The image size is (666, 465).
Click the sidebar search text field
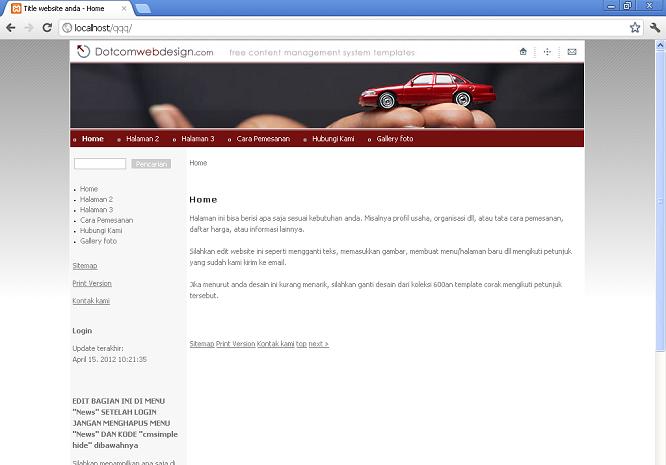(100, 164)
